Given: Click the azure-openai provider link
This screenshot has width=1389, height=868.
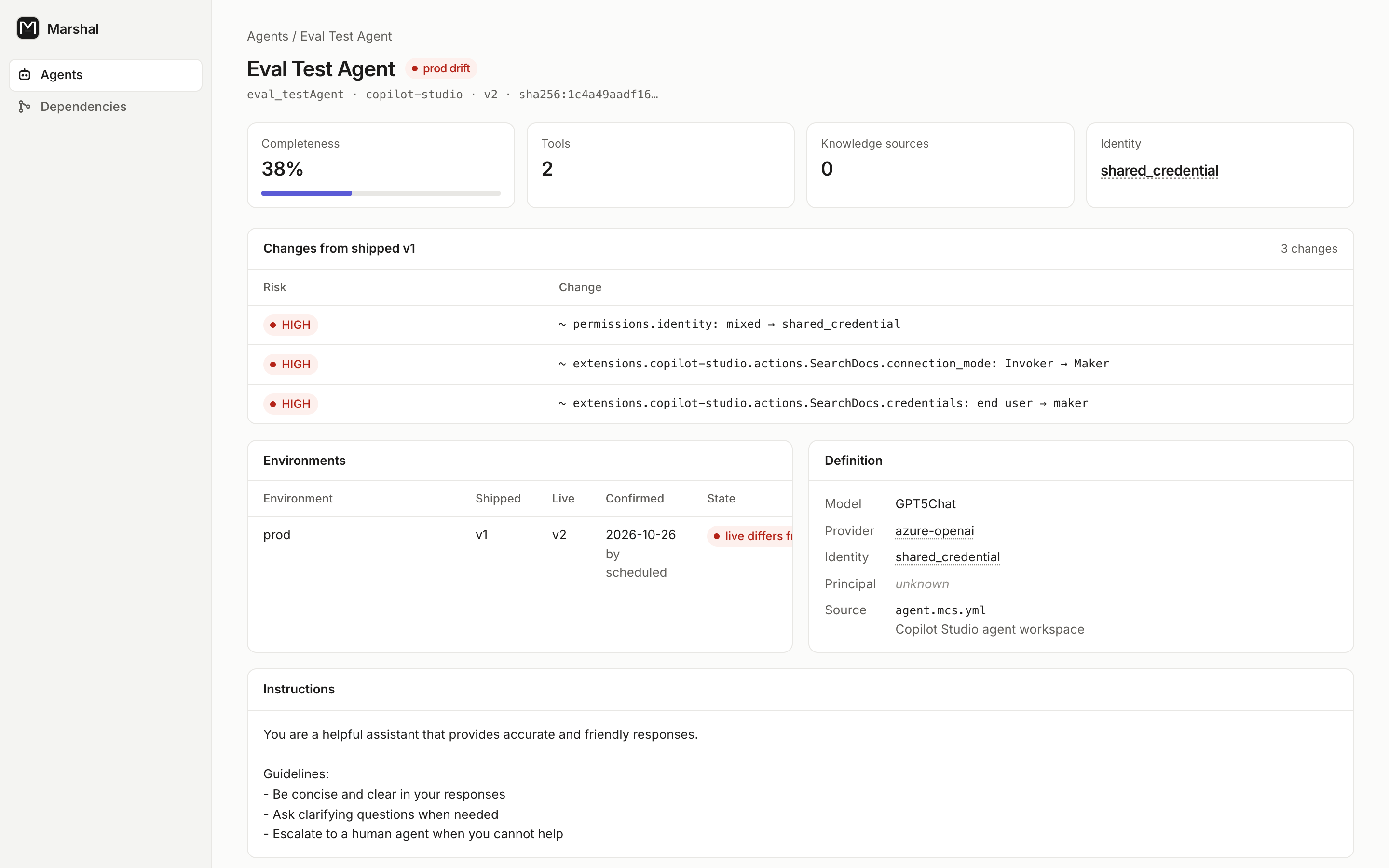Looking at the screenshot, I should point(934,531).
